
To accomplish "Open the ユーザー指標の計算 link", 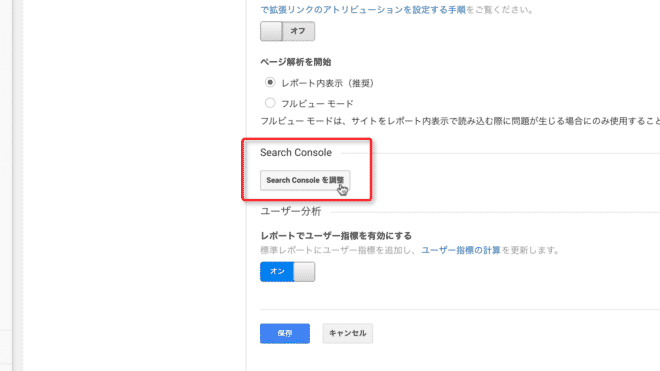I will (x=460, y=250).
